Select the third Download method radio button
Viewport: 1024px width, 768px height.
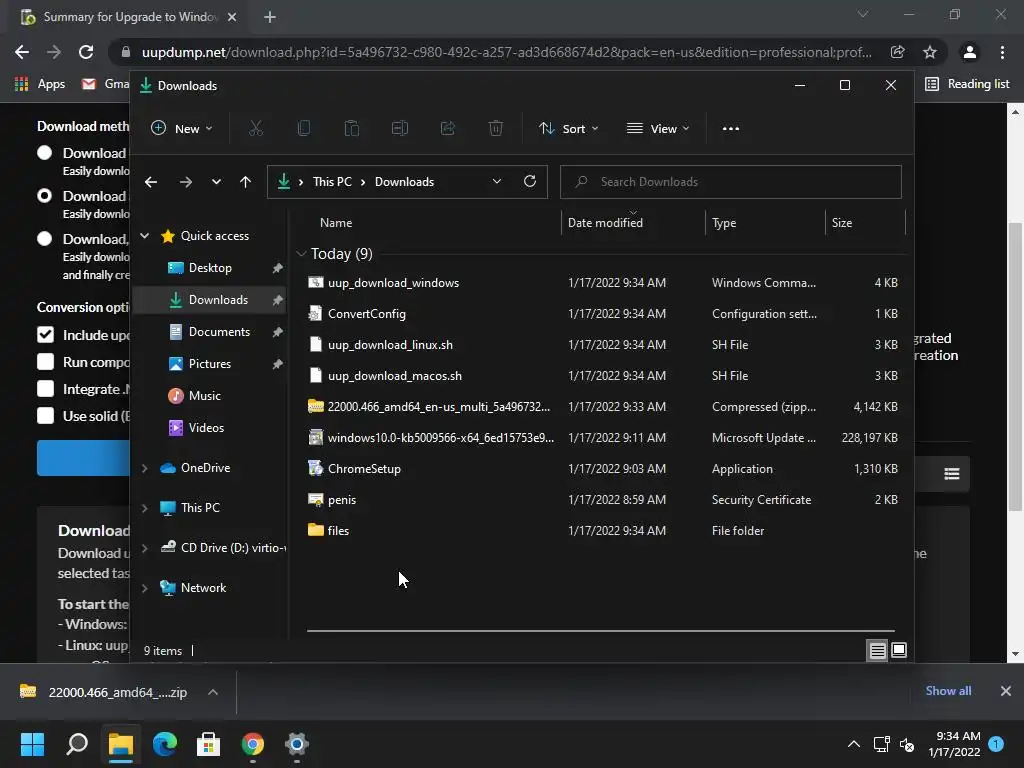[44, 239]
